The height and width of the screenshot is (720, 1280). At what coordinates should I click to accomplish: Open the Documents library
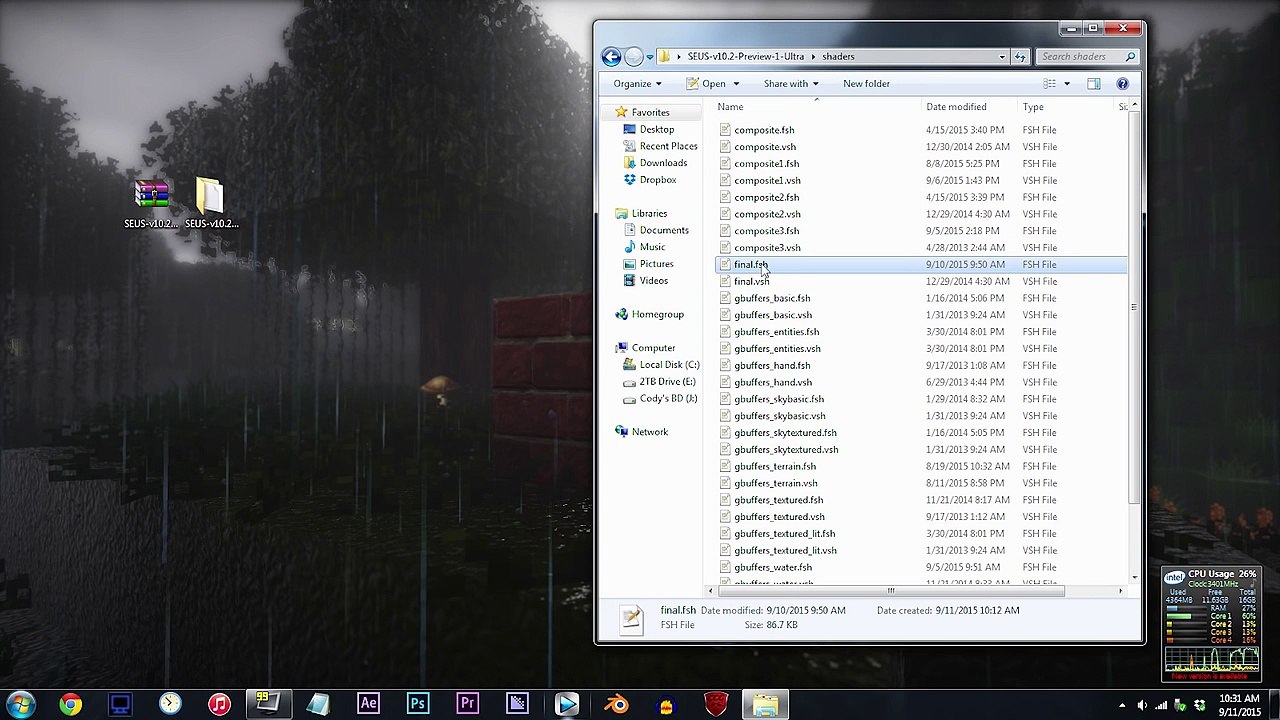pos(664,231)
